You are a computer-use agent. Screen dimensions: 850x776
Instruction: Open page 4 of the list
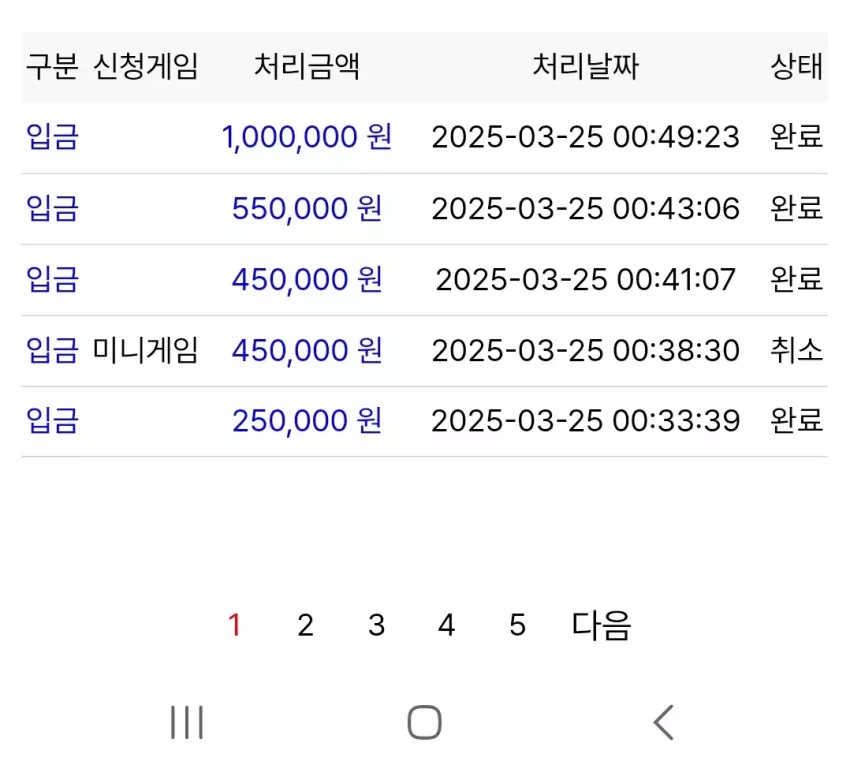(x=446, y=625)
